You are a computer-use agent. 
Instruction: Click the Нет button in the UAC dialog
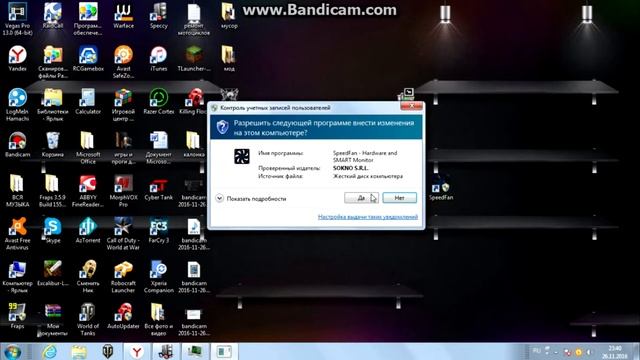tap(400, 198)
